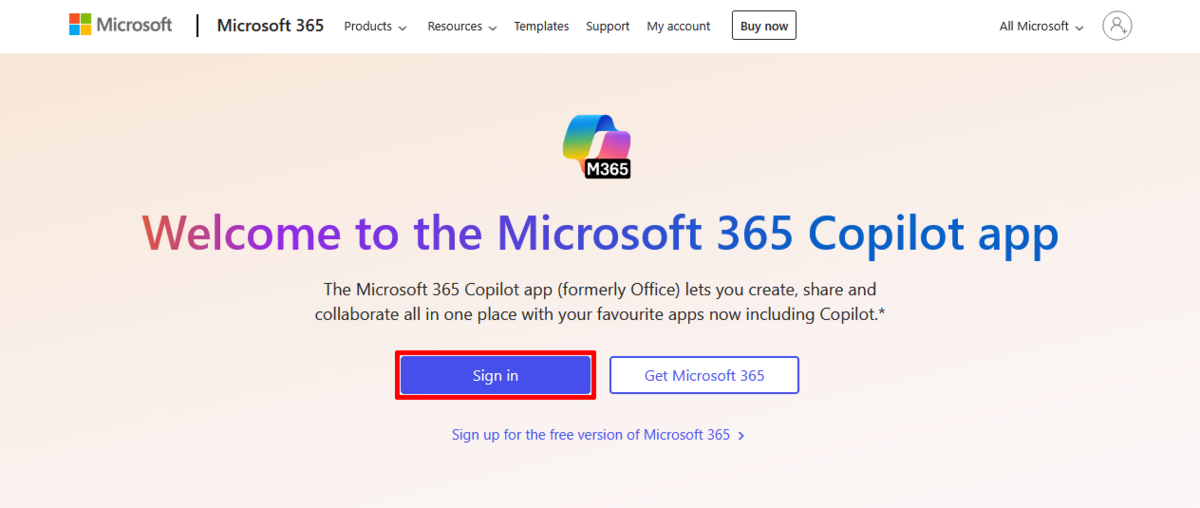Screen dimensions: 1200x508
Task: Expand the Resources dropdown menu
Action: pyautogui.click(x=462, y=26)
